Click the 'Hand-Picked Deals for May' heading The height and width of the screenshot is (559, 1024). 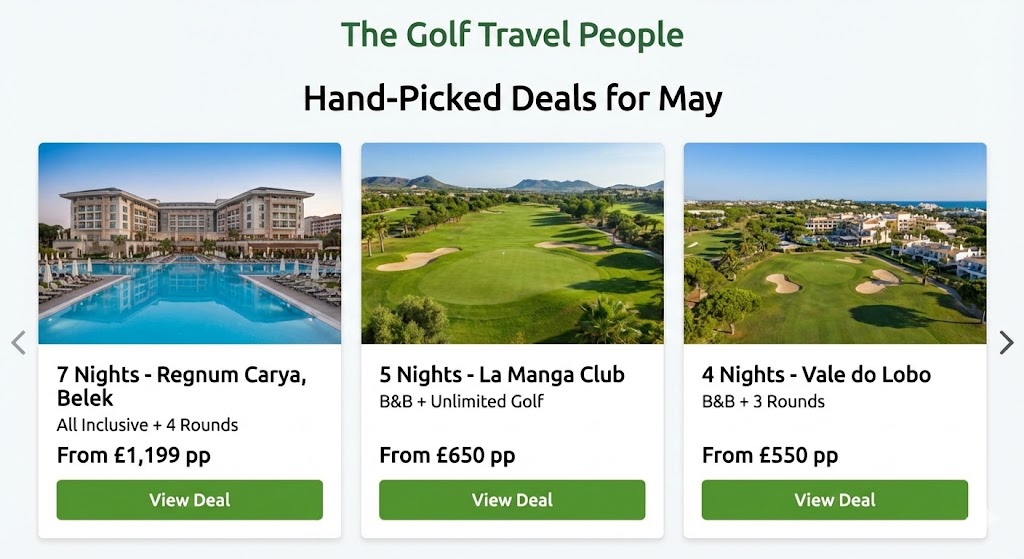512,99
